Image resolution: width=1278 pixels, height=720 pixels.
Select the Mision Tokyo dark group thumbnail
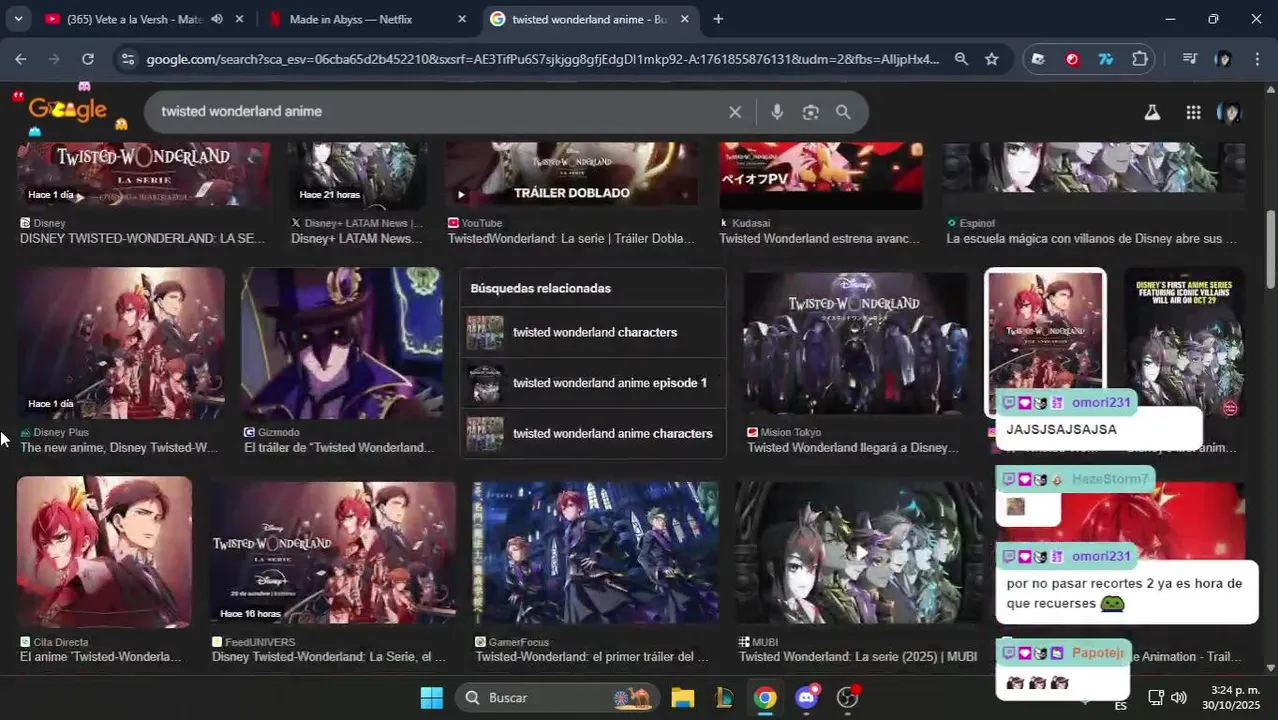tap(855, 343)
